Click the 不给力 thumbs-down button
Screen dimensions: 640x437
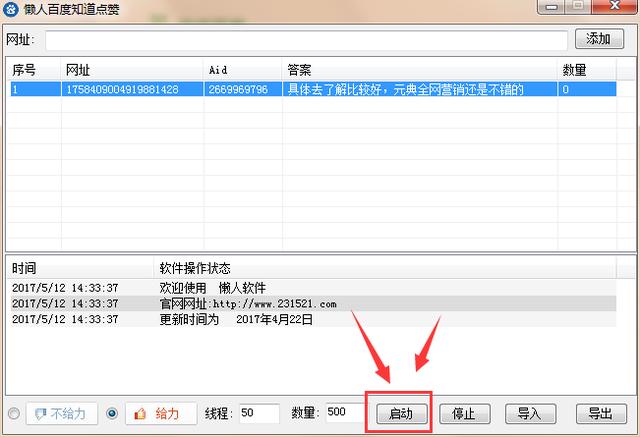tap(62, 414)
